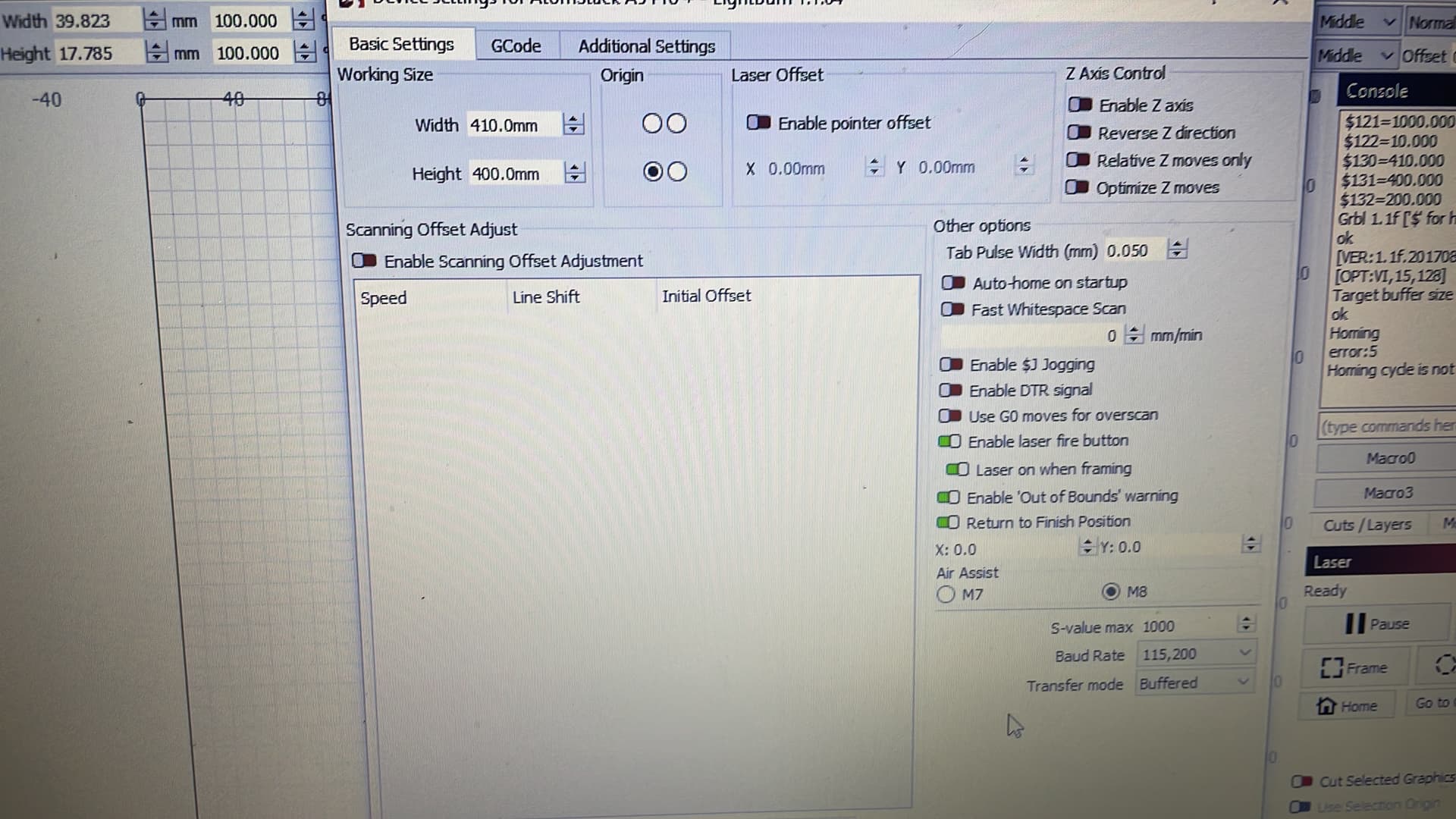Enable Auto-home on startup checkbox
Image resolution: width=1456 pixels, height=819 pixels.
952,281
